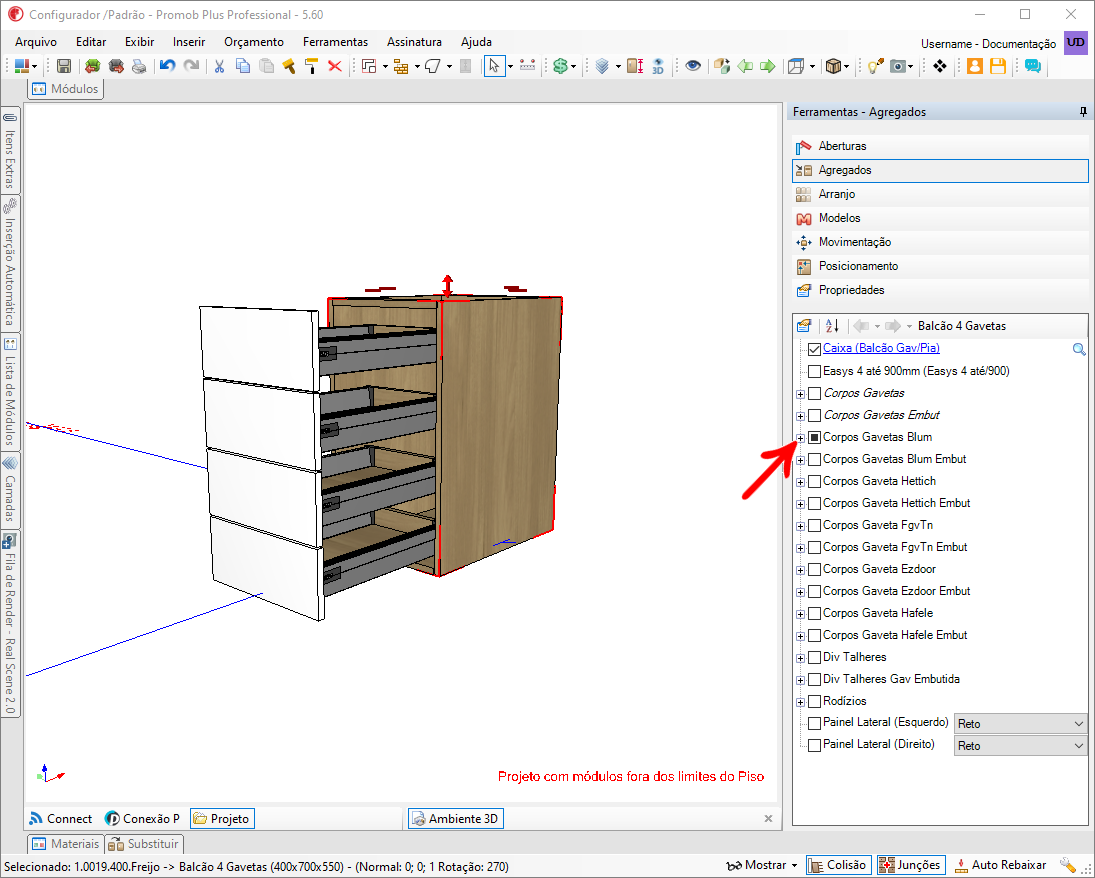Image resolution: width=1095 pixels, height=878 pixels.
Task: Click the Undo arrow icon
Action: 167,66
